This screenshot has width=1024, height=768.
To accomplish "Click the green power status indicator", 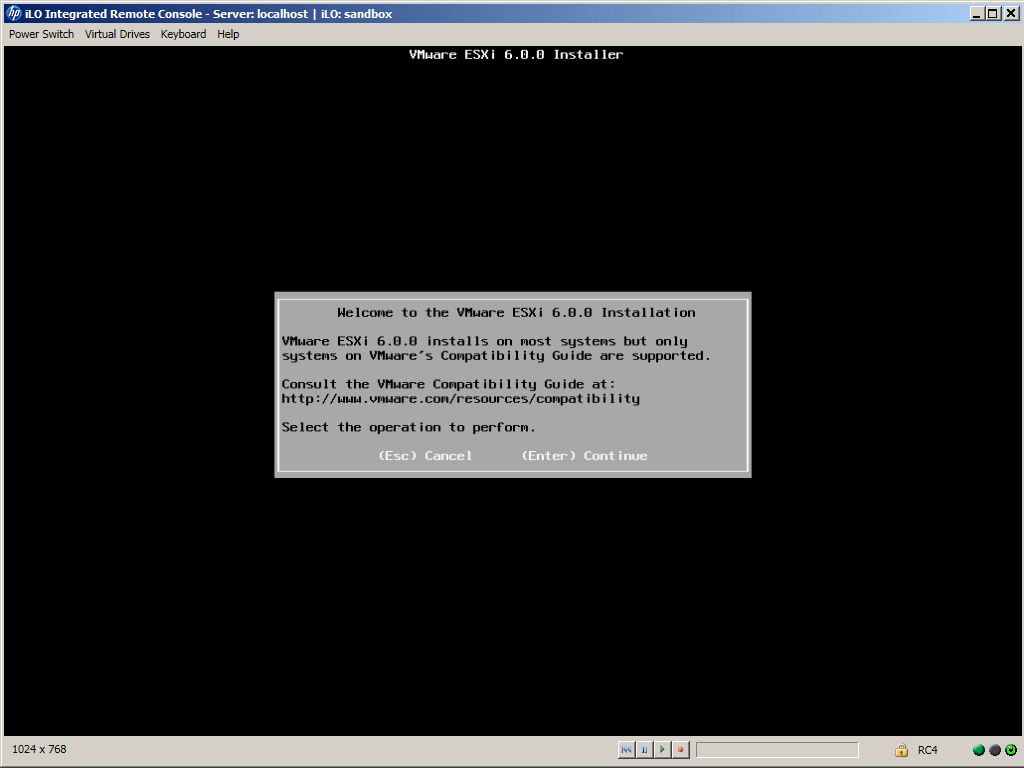I will (1011, 750).
